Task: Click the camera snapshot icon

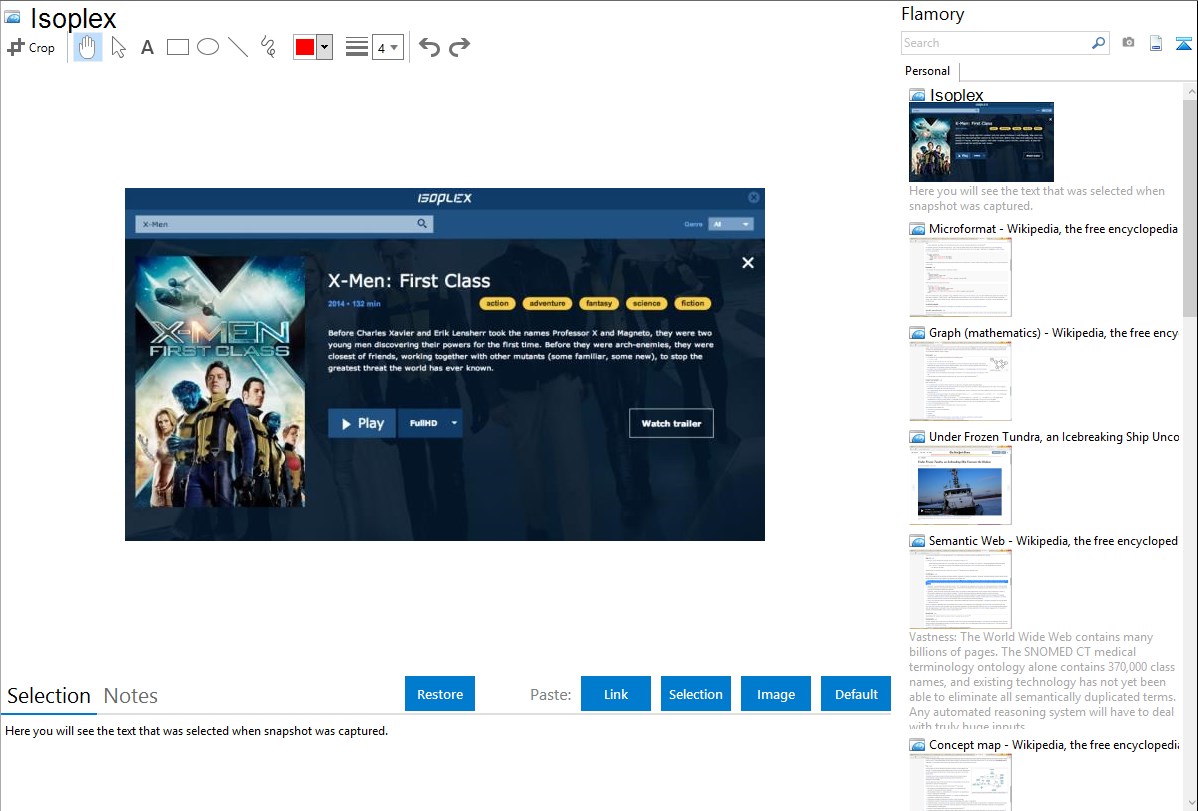Action: [x=1128, y=43]
